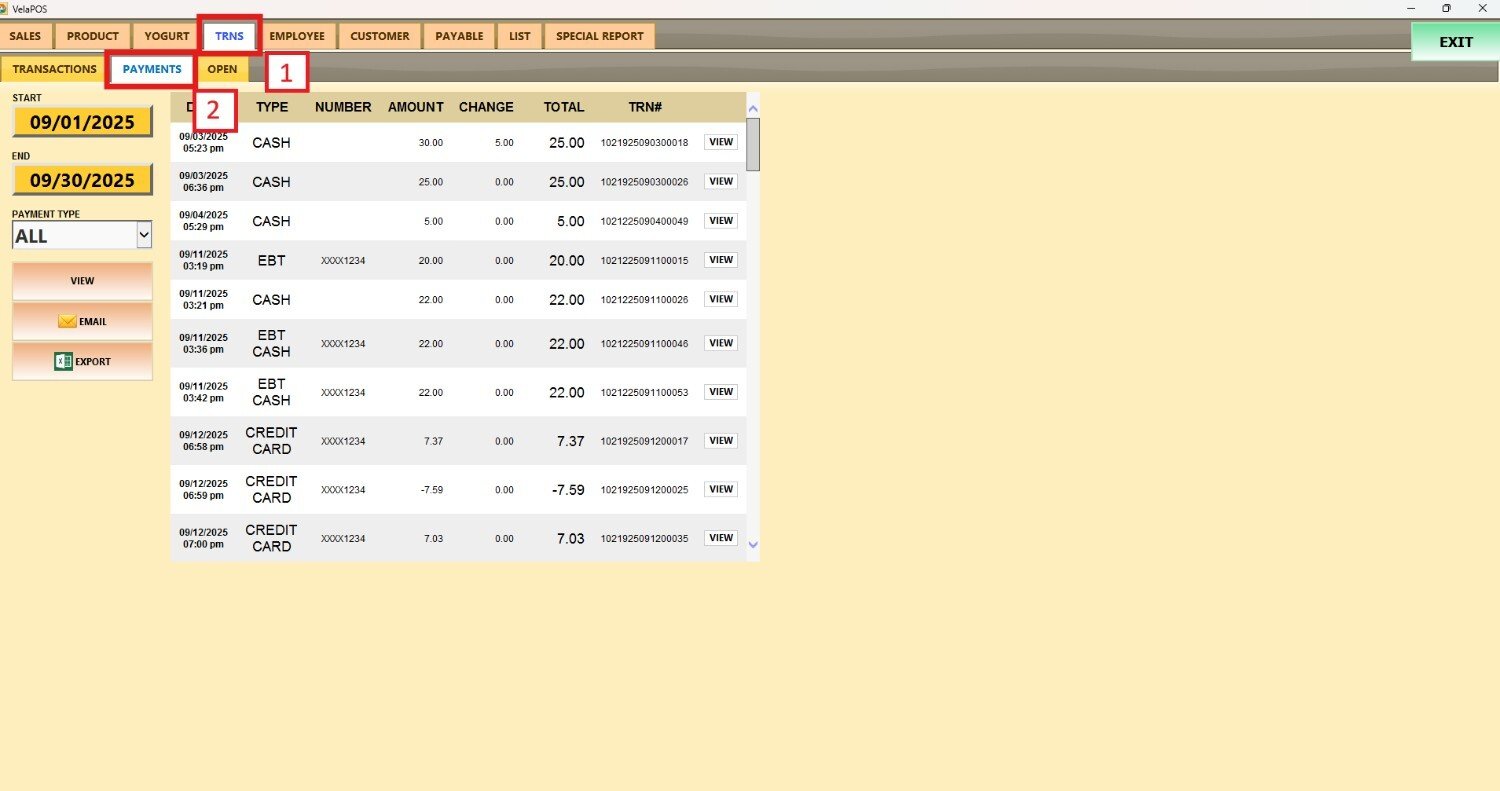Click the Excel icon on Export button
The height and width of the screenshot is (791, 1500).
point(63,362)
